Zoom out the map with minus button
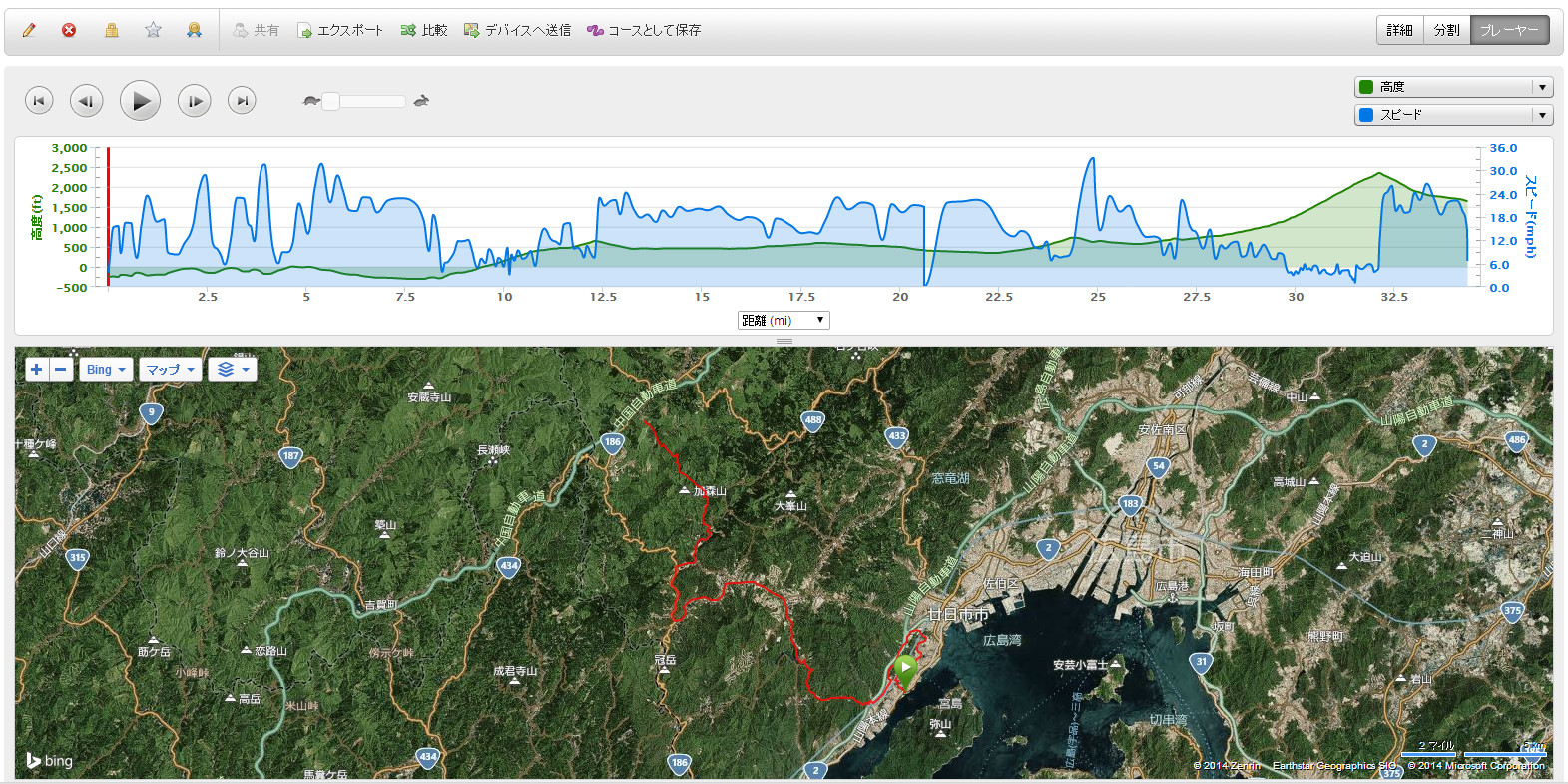The height and width of the screenshot is (784, 1568). [61, 369]
